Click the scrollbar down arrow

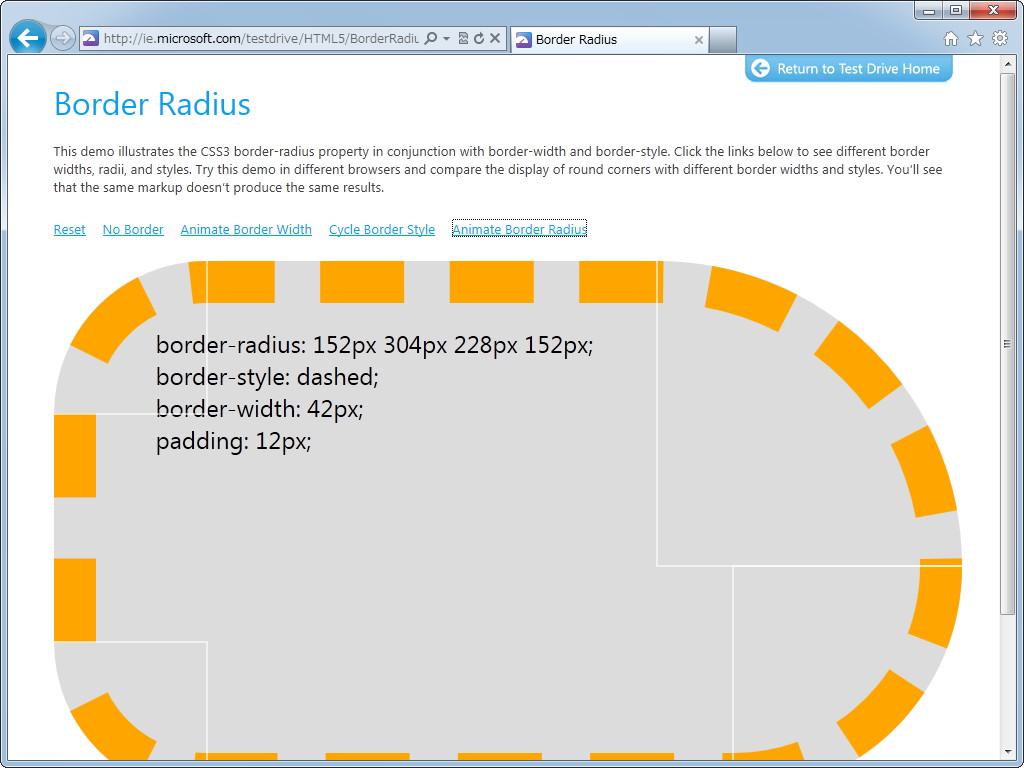point(1006,753)
